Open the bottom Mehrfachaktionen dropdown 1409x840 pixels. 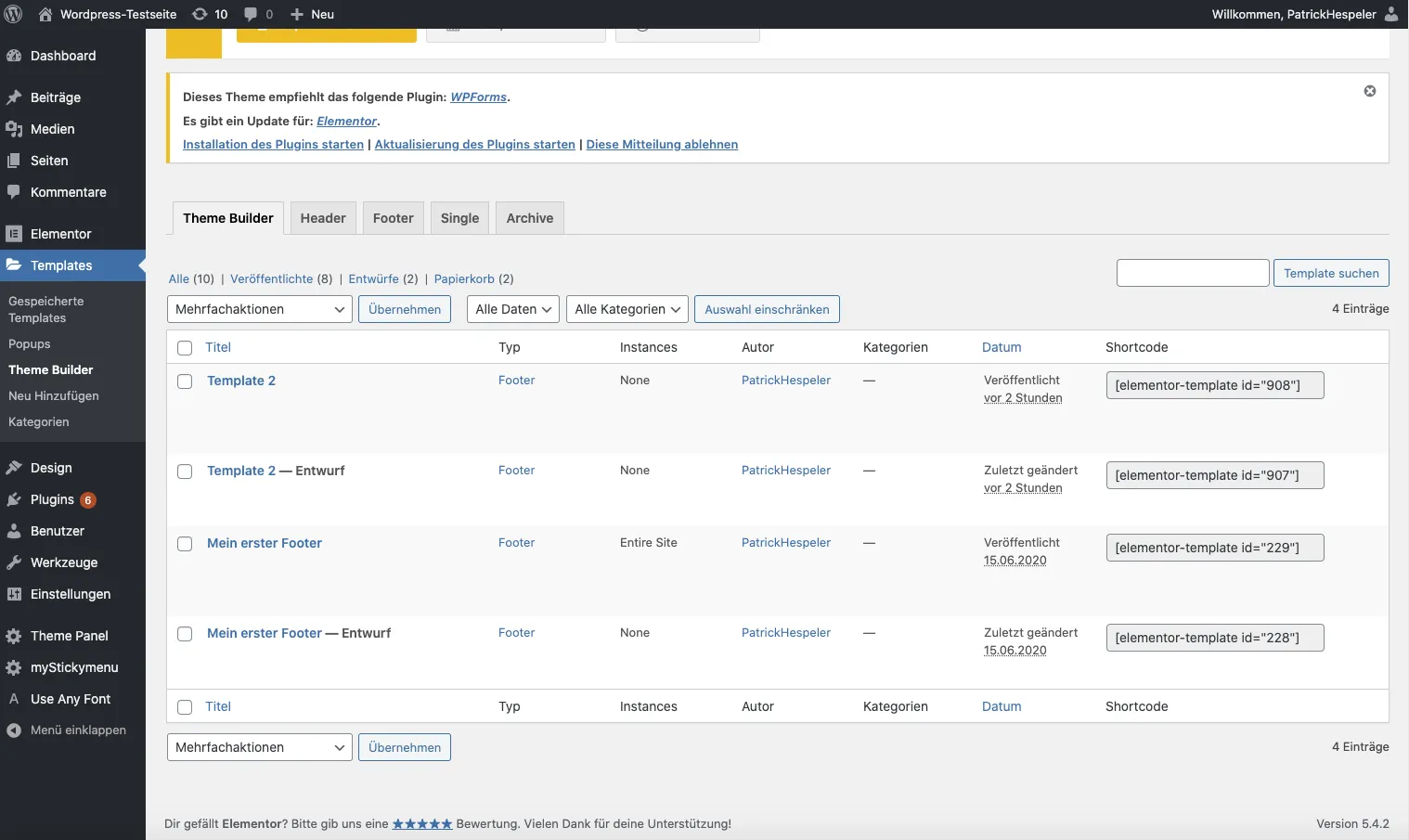click(260, 747)
